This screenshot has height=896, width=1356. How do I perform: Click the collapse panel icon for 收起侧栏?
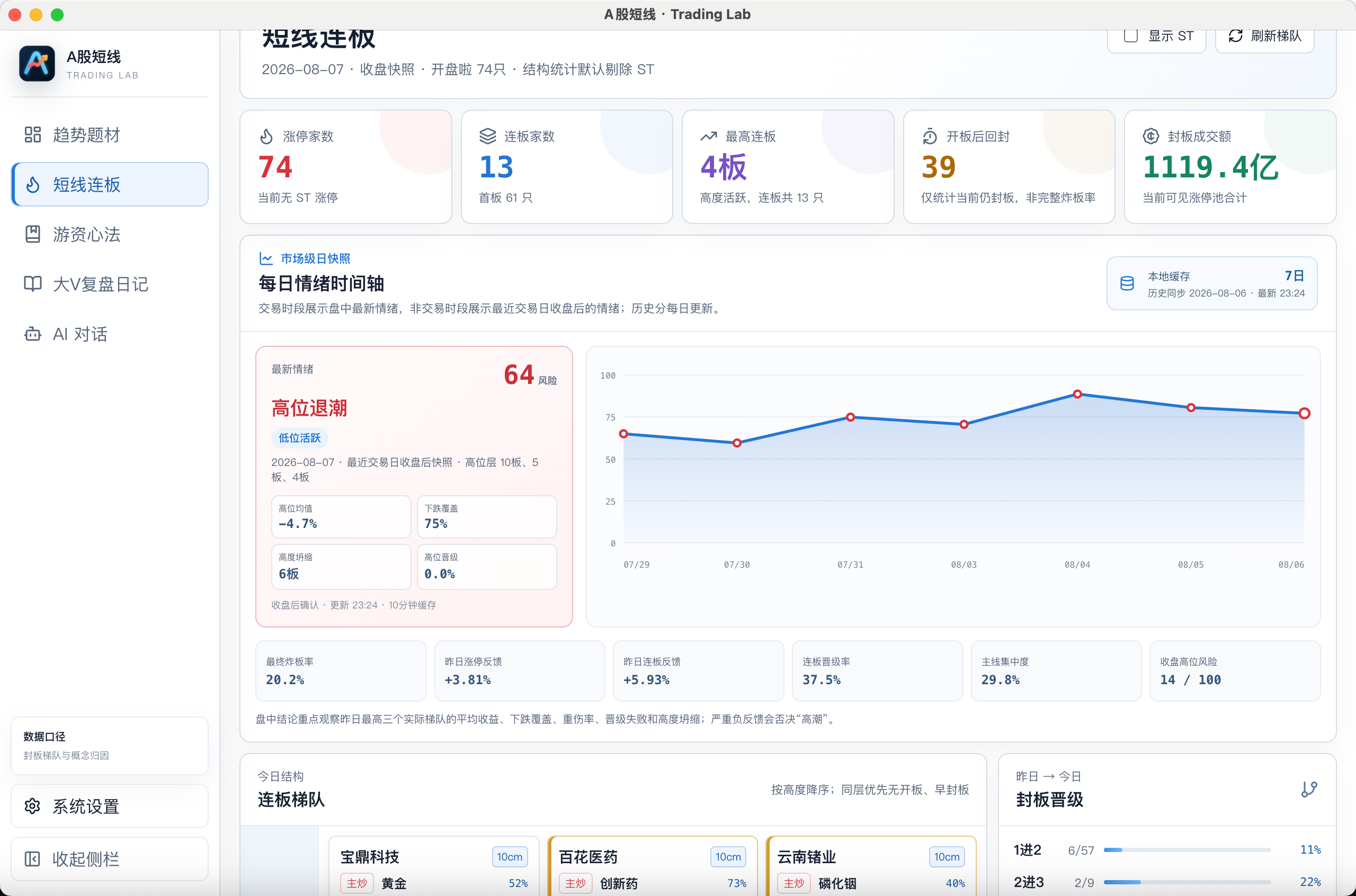(x=32, y=859)
